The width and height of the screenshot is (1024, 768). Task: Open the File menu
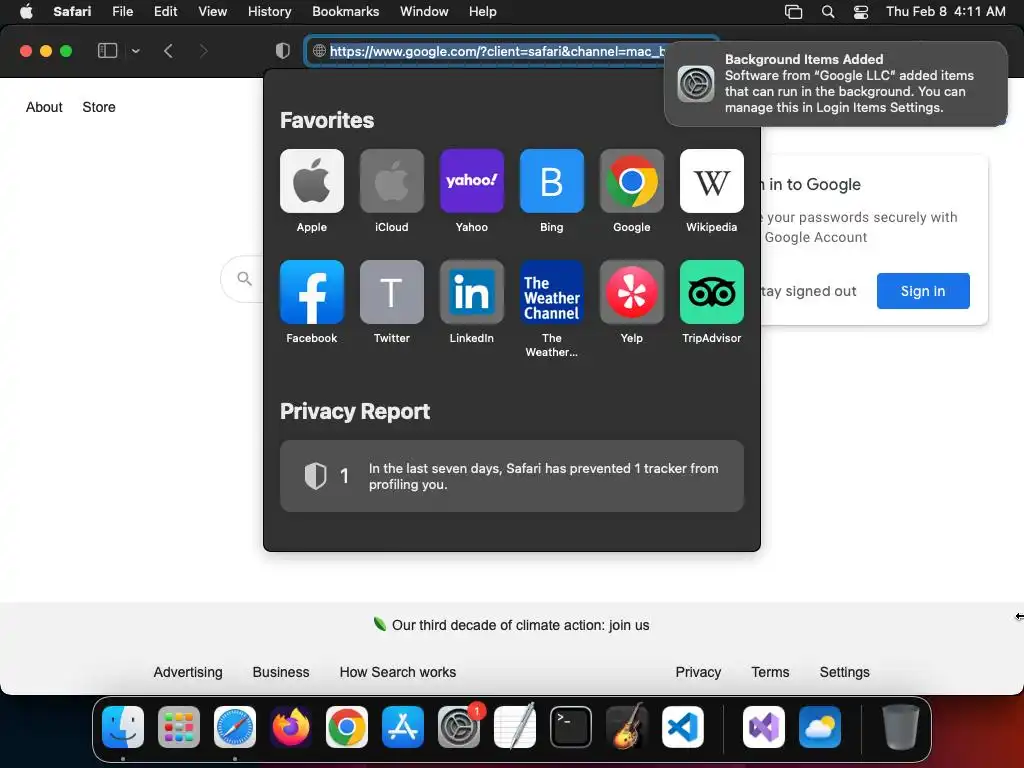tap(122, 11)
